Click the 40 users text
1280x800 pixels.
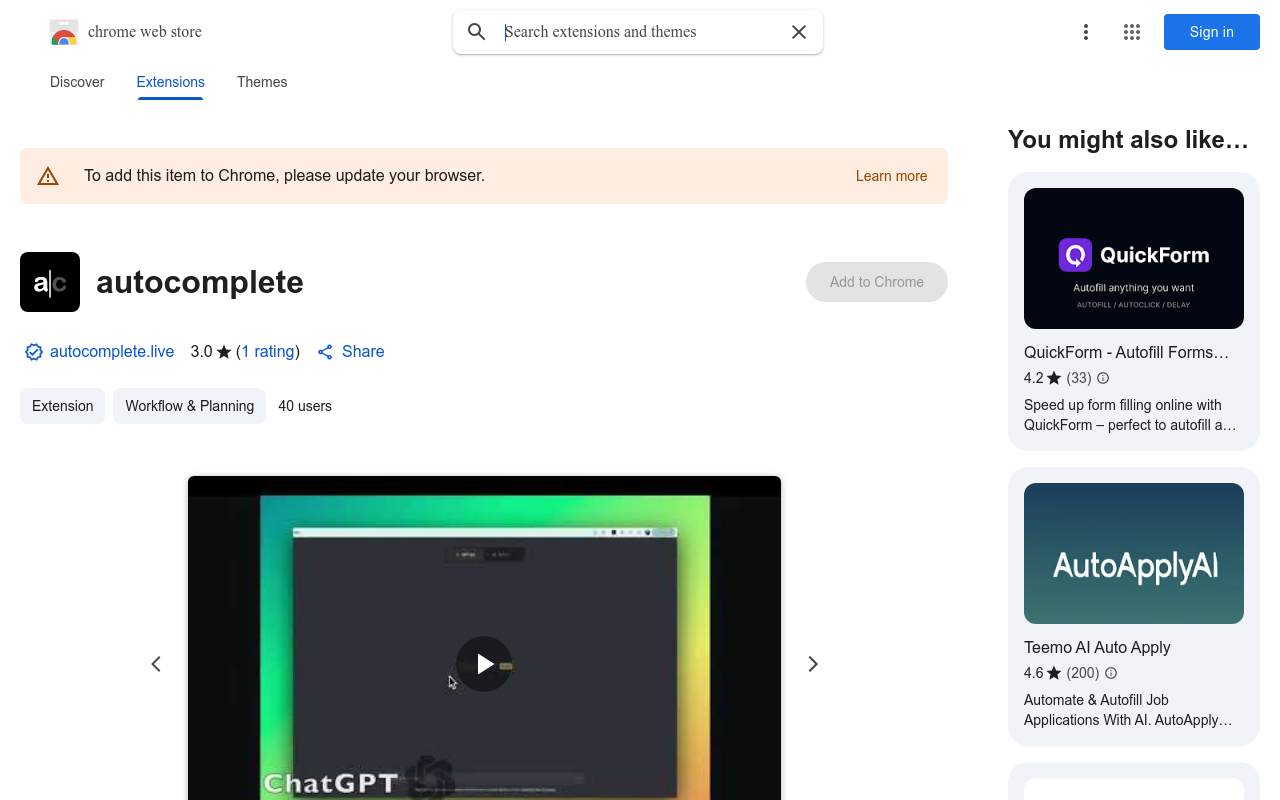pos(305,406)
